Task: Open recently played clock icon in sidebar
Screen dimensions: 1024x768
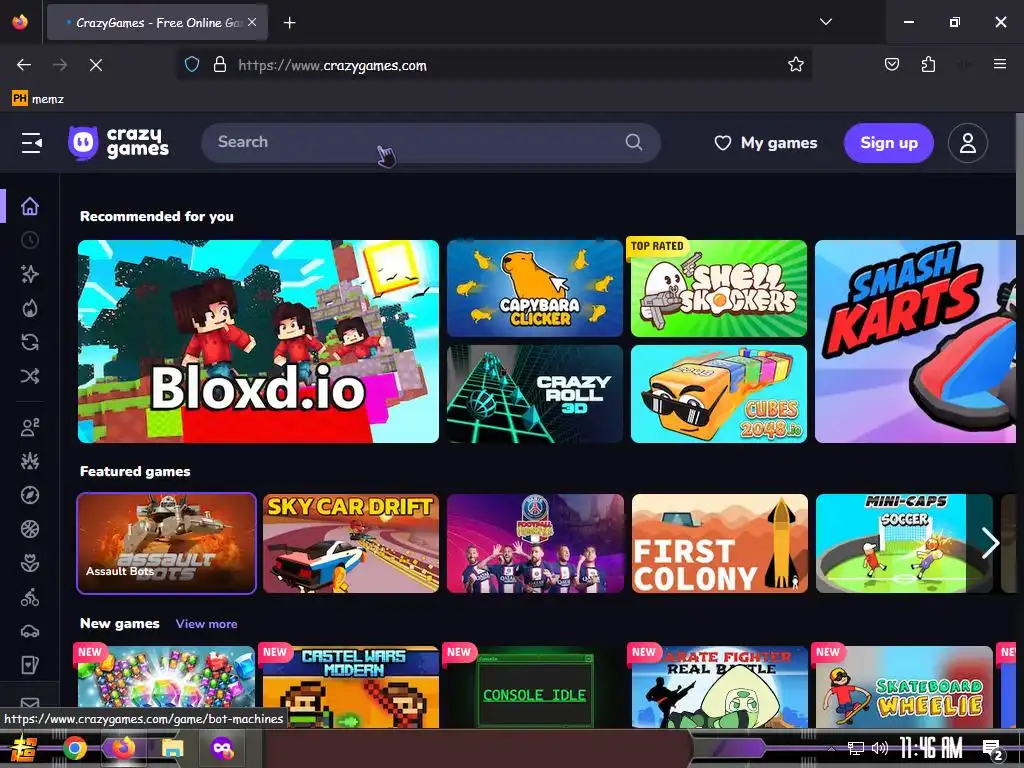Action: tap(29, 240)
